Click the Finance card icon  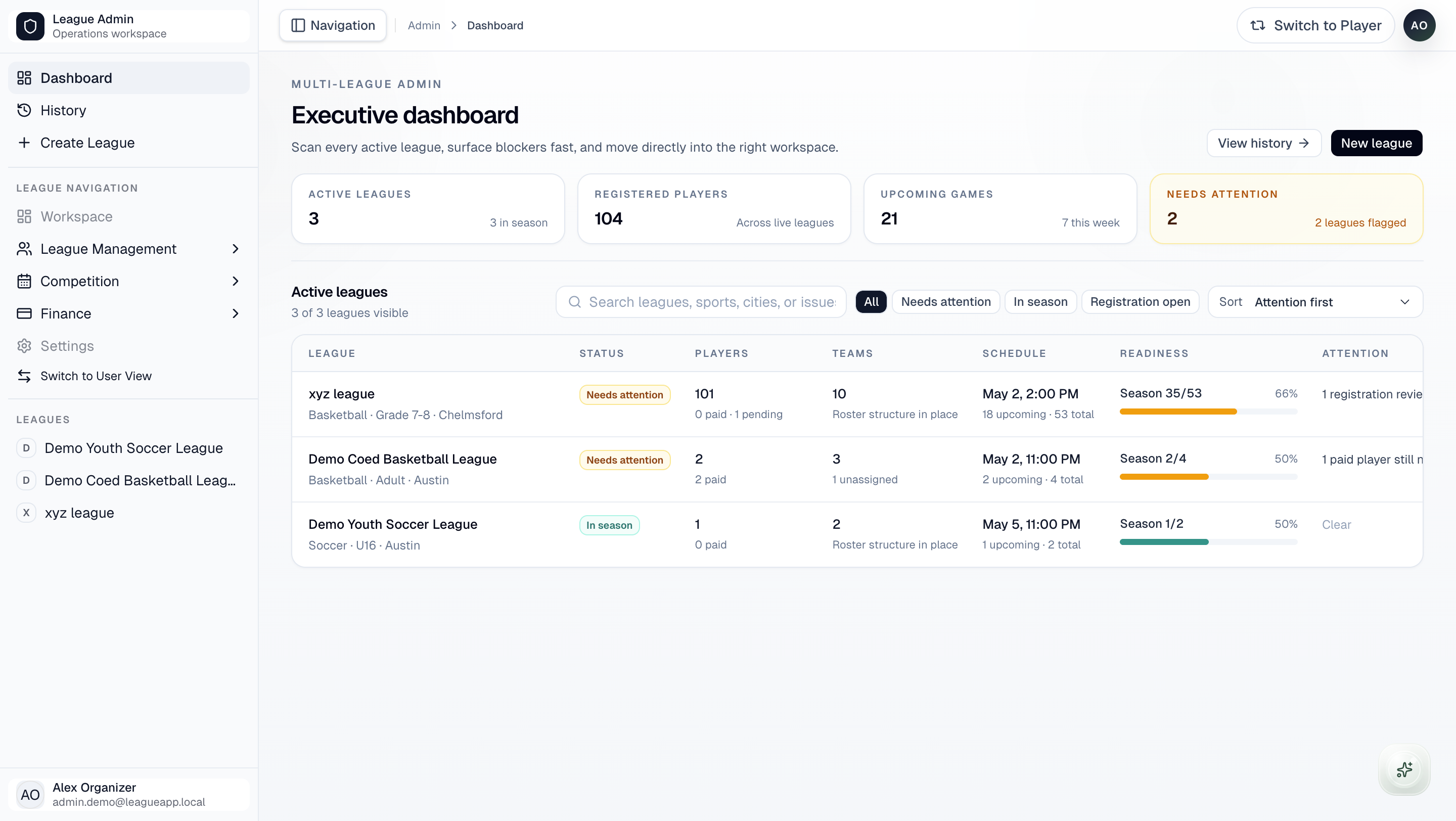pos(24,313)
